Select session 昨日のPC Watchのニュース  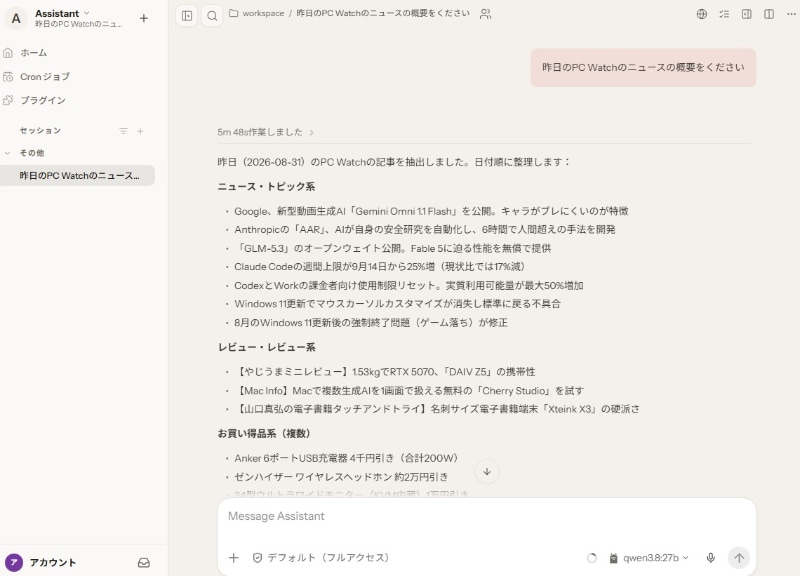pyautogui.click(x=78, y=176)
